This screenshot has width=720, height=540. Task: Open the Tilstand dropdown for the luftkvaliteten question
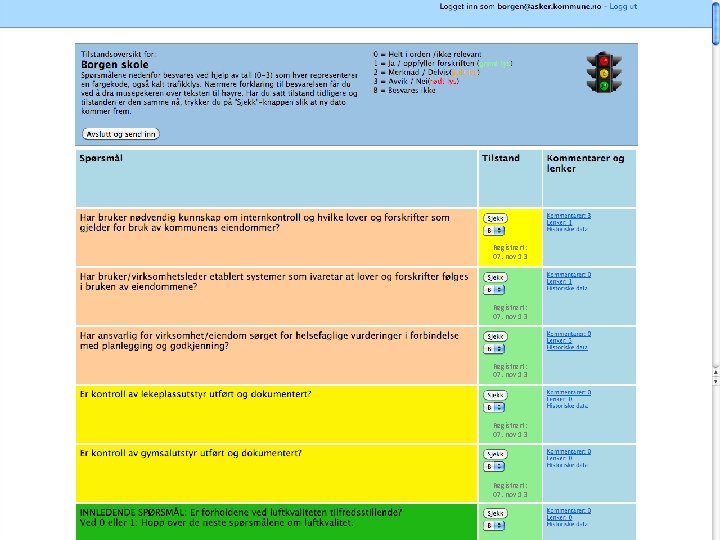(x=494, y=525)
